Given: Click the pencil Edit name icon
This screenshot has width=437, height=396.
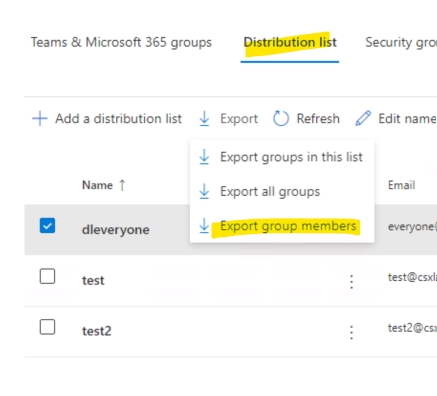Looking at the screenshot, I should [363, 118].
